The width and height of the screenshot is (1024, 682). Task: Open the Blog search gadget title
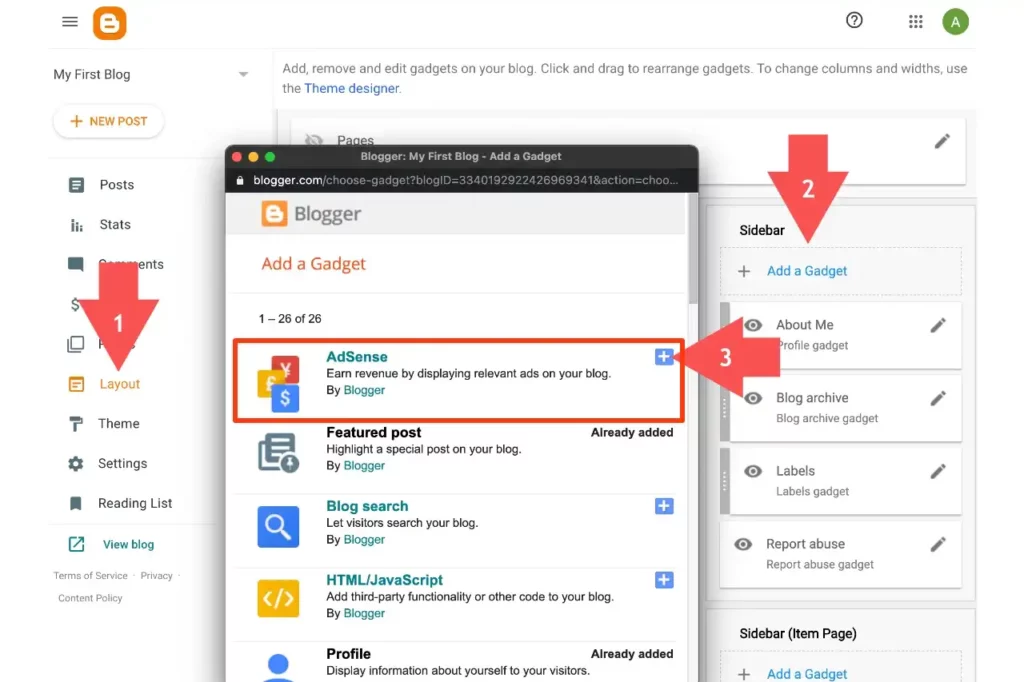[367, 506]
